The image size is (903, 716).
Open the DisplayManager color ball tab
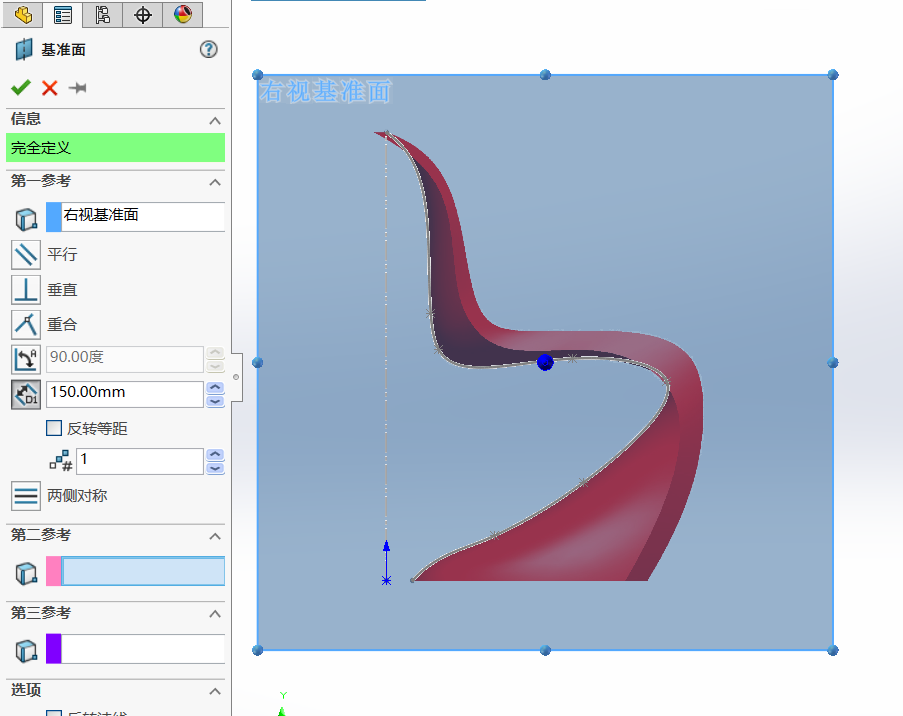pos(183,14)
